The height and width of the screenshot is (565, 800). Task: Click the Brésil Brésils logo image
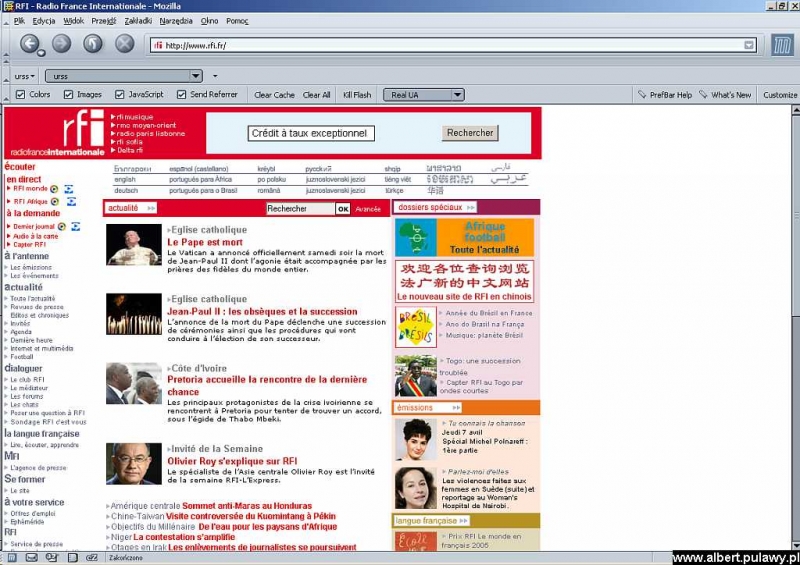416,327
